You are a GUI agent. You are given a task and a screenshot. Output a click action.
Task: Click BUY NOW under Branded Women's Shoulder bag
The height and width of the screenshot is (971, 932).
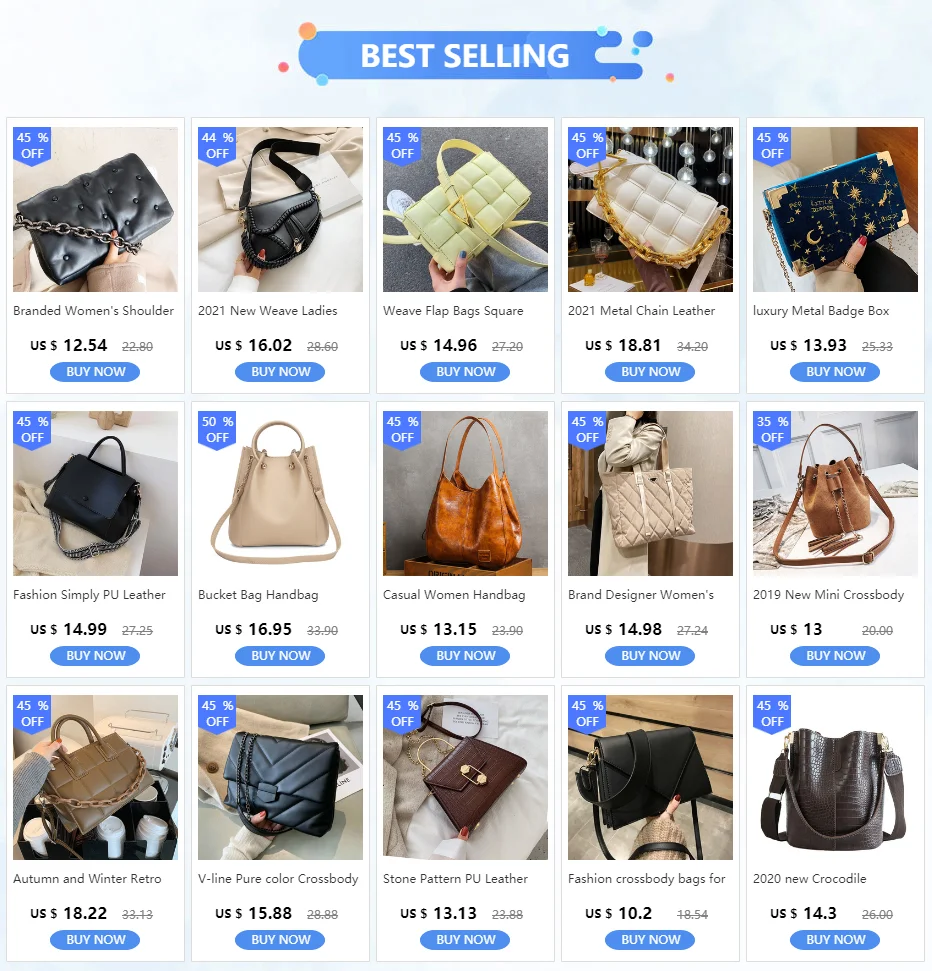click(95, 372)
